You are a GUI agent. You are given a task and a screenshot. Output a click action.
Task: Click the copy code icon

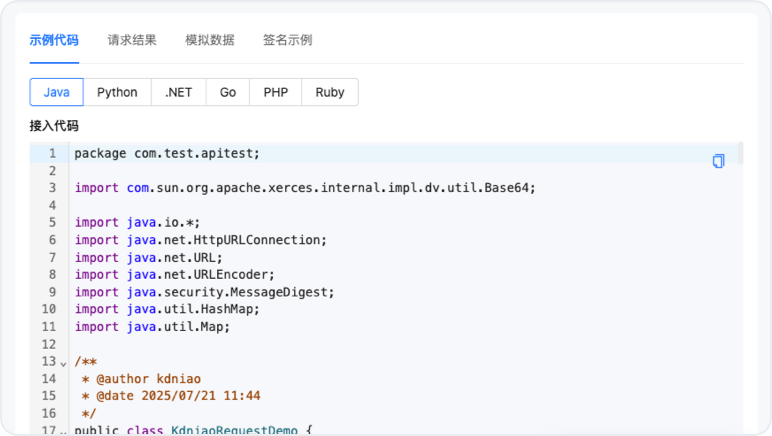[718, 161]
